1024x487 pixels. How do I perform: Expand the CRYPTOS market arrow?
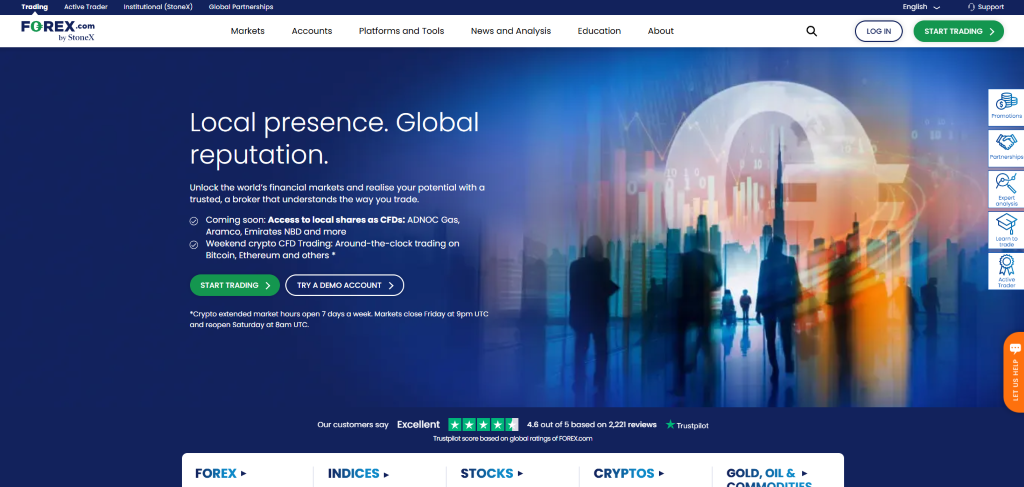(662, 473)
